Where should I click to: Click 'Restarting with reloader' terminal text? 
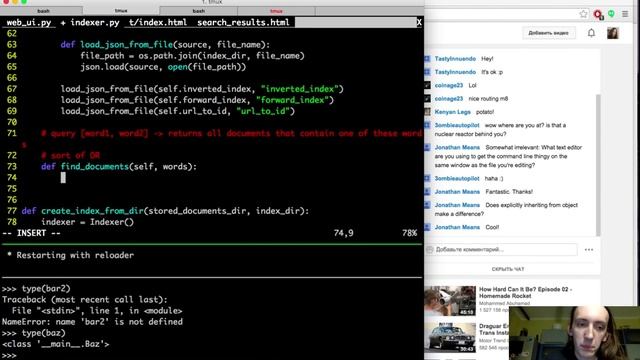(x=75, y=256)
